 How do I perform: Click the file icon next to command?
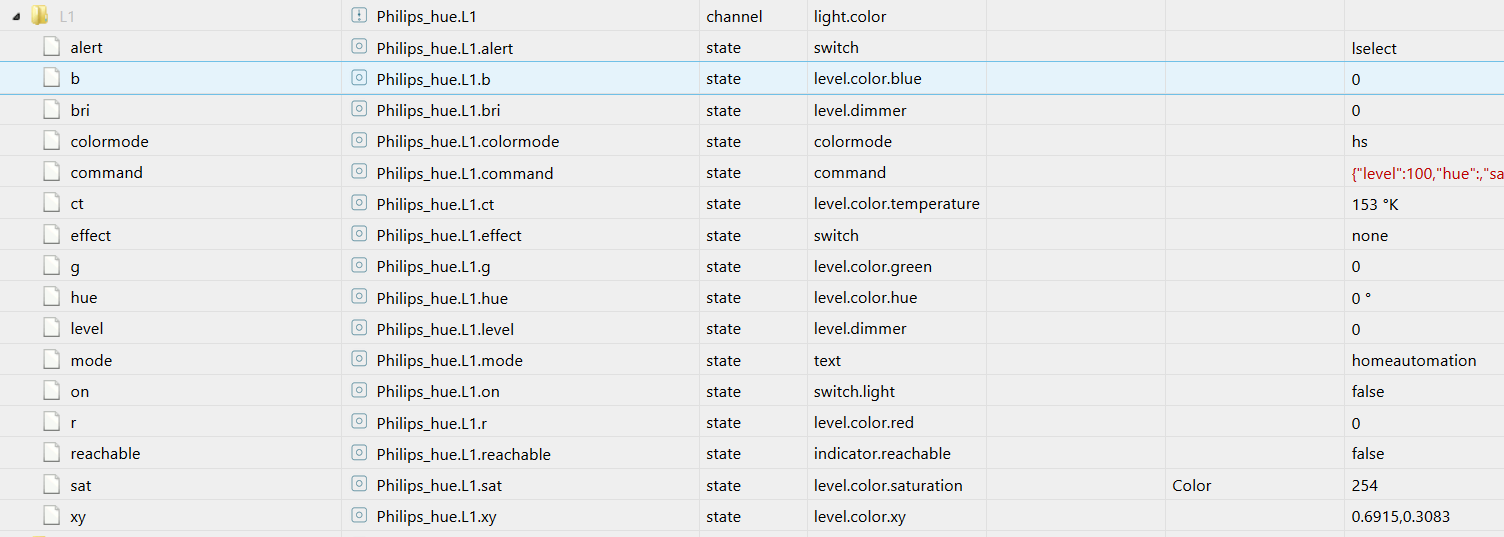(51, 172)
